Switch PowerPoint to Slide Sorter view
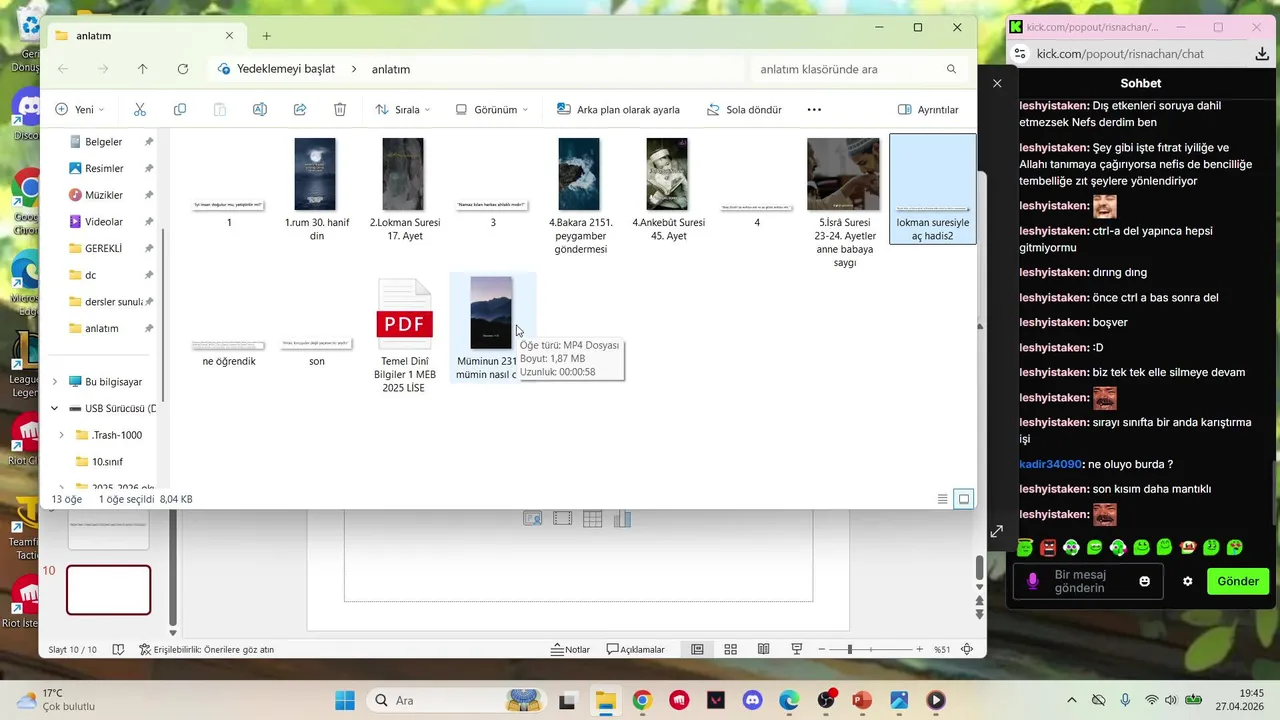This screenshot has width=1280, height=720. tap(731, 650)
